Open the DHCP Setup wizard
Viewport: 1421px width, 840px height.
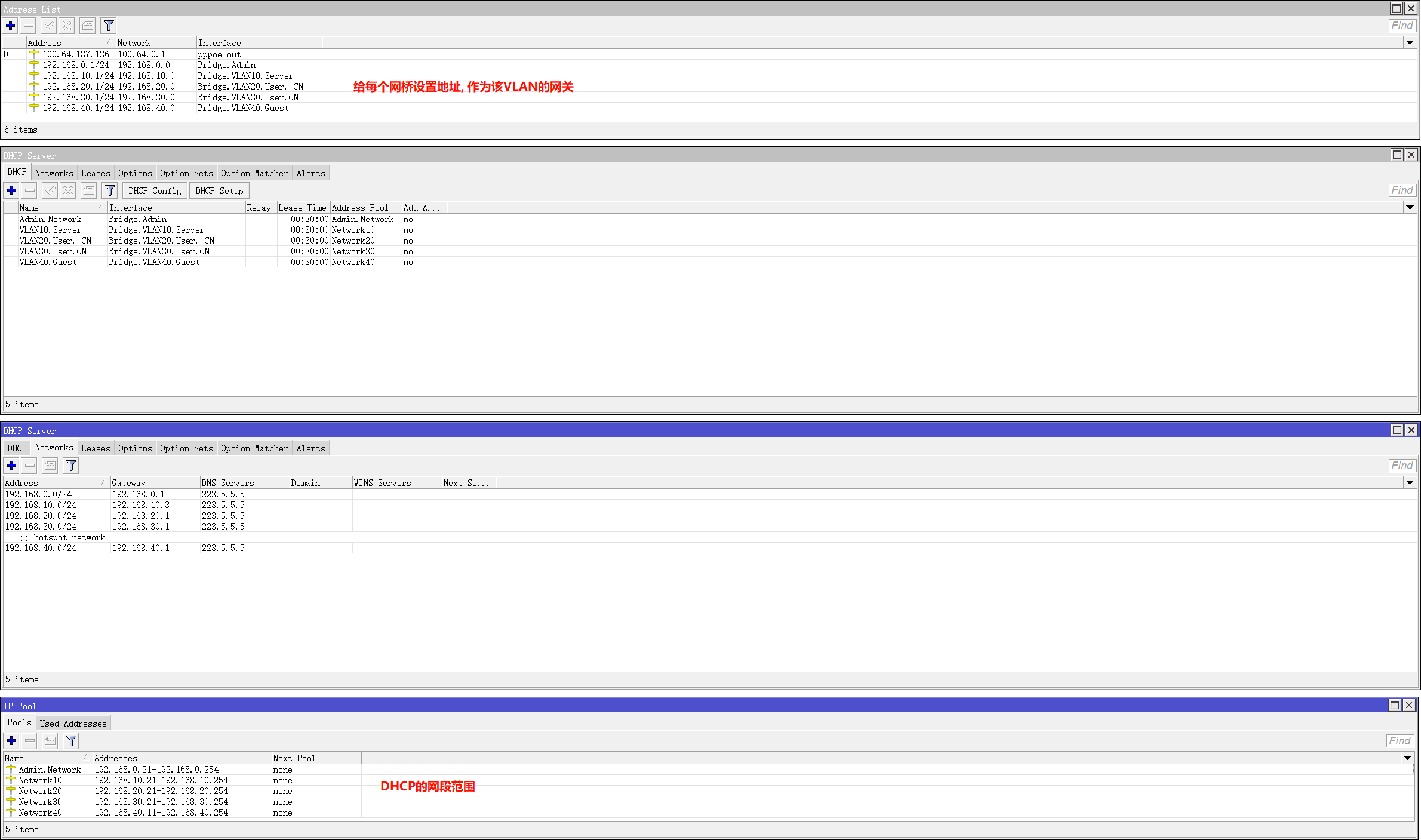(219, 191)
